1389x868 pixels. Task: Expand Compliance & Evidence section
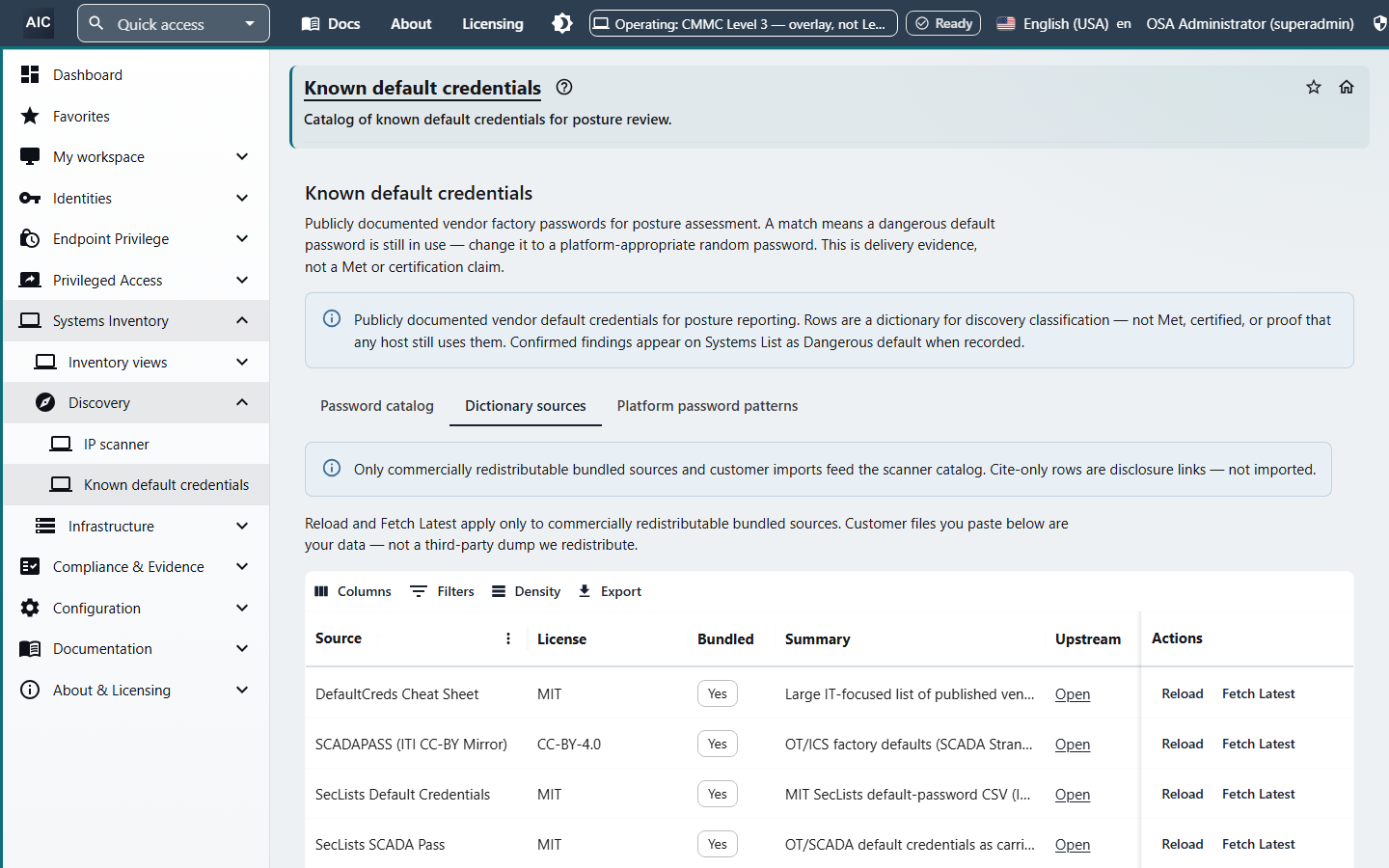point(136,566)
